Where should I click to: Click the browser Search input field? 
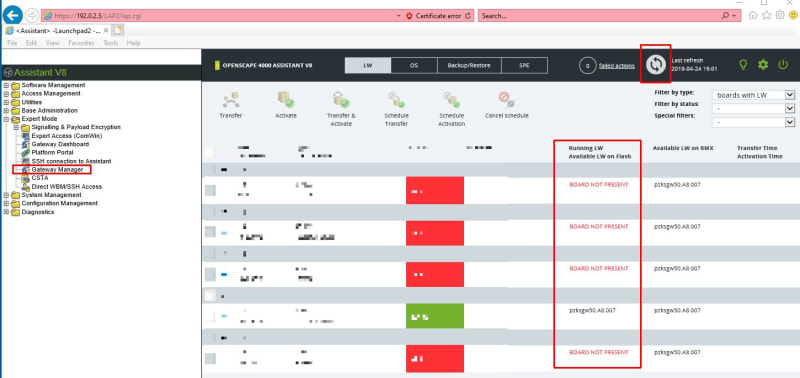(x=599, y=16)
